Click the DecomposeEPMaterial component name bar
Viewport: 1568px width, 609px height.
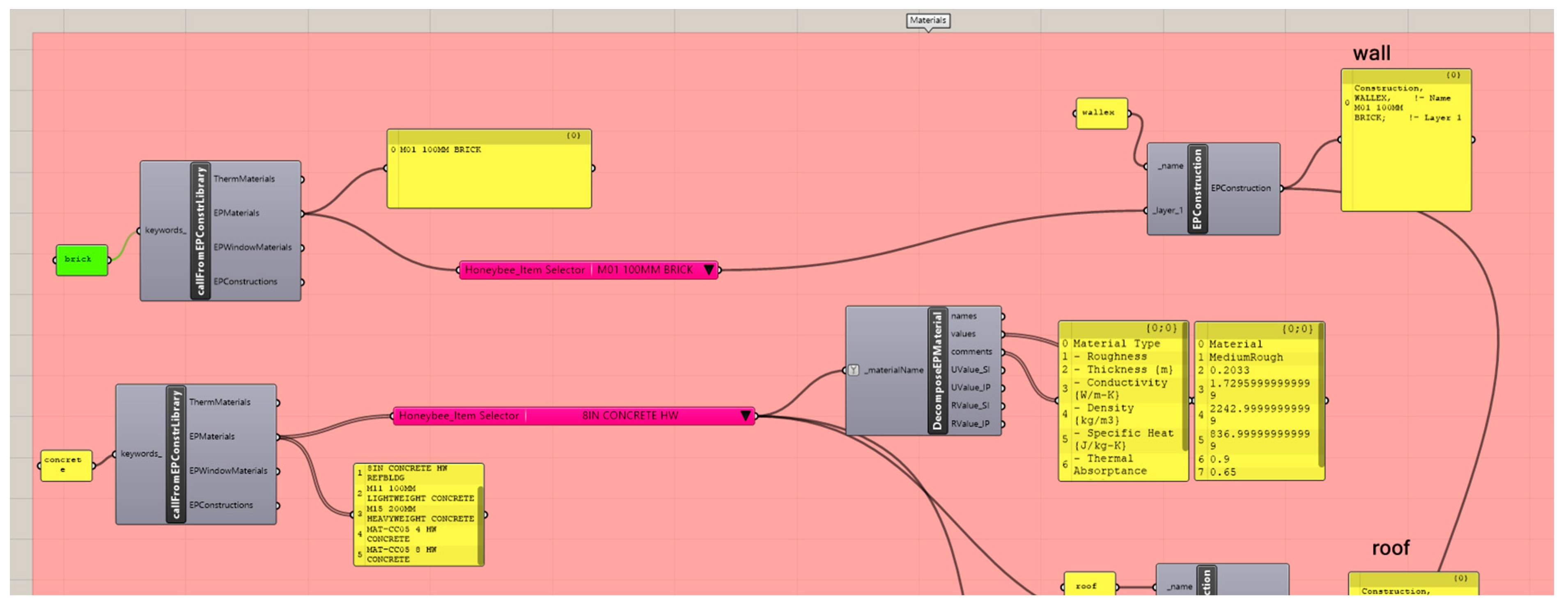click(x=937, y=371)
